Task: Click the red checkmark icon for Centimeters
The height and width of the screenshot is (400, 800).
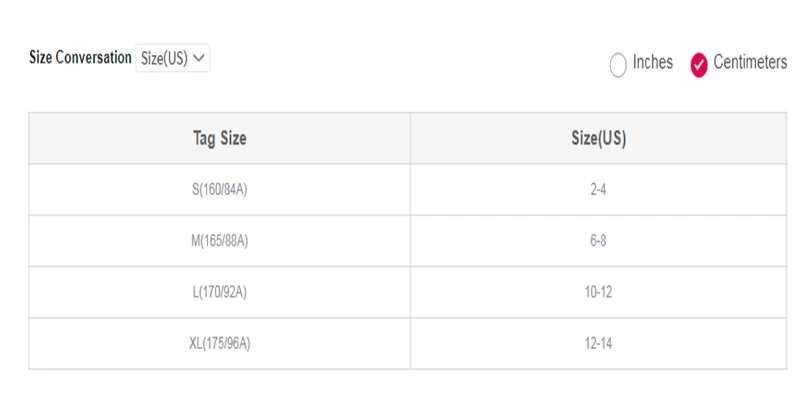Action: point(699,65)
